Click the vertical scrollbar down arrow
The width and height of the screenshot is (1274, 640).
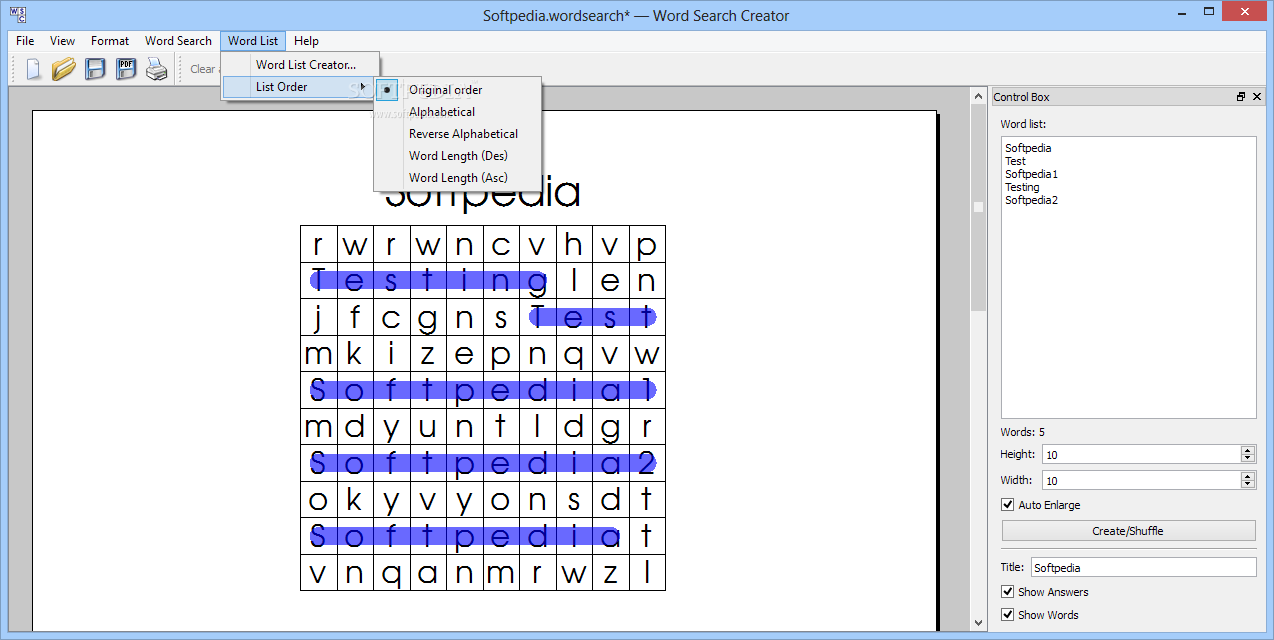point(979,623)
